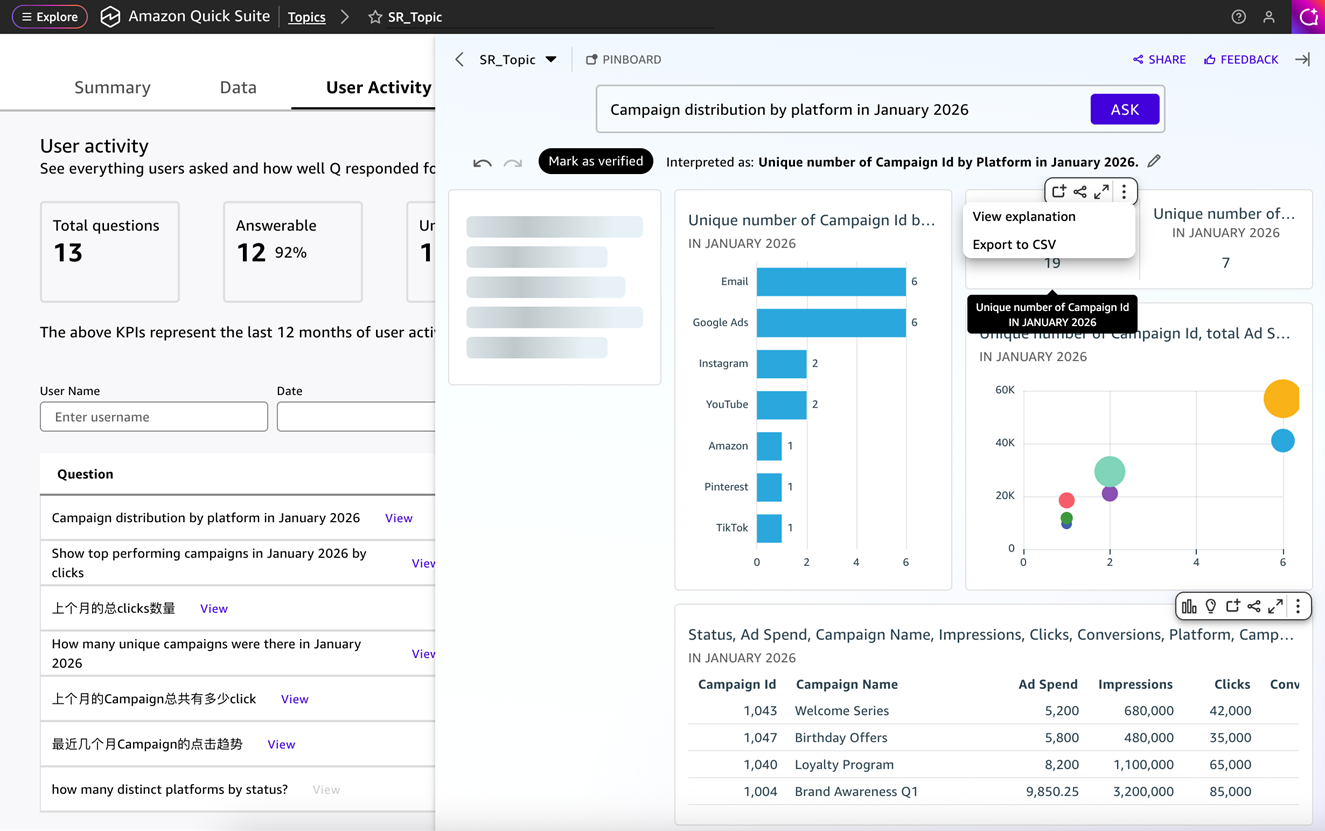Click the pencil icon to edit interpretation

tap(1154, 161)
